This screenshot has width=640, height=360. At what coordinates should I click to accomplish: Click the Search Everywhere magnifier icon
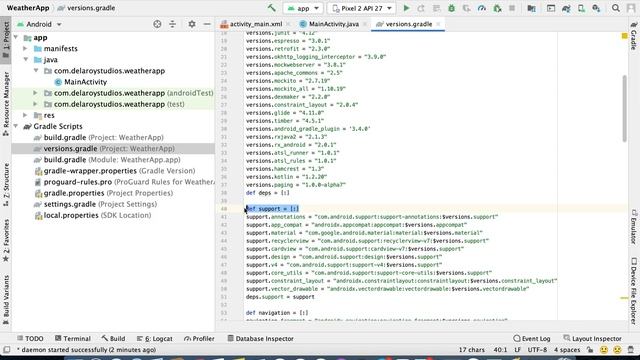click(x=616, y=8)
